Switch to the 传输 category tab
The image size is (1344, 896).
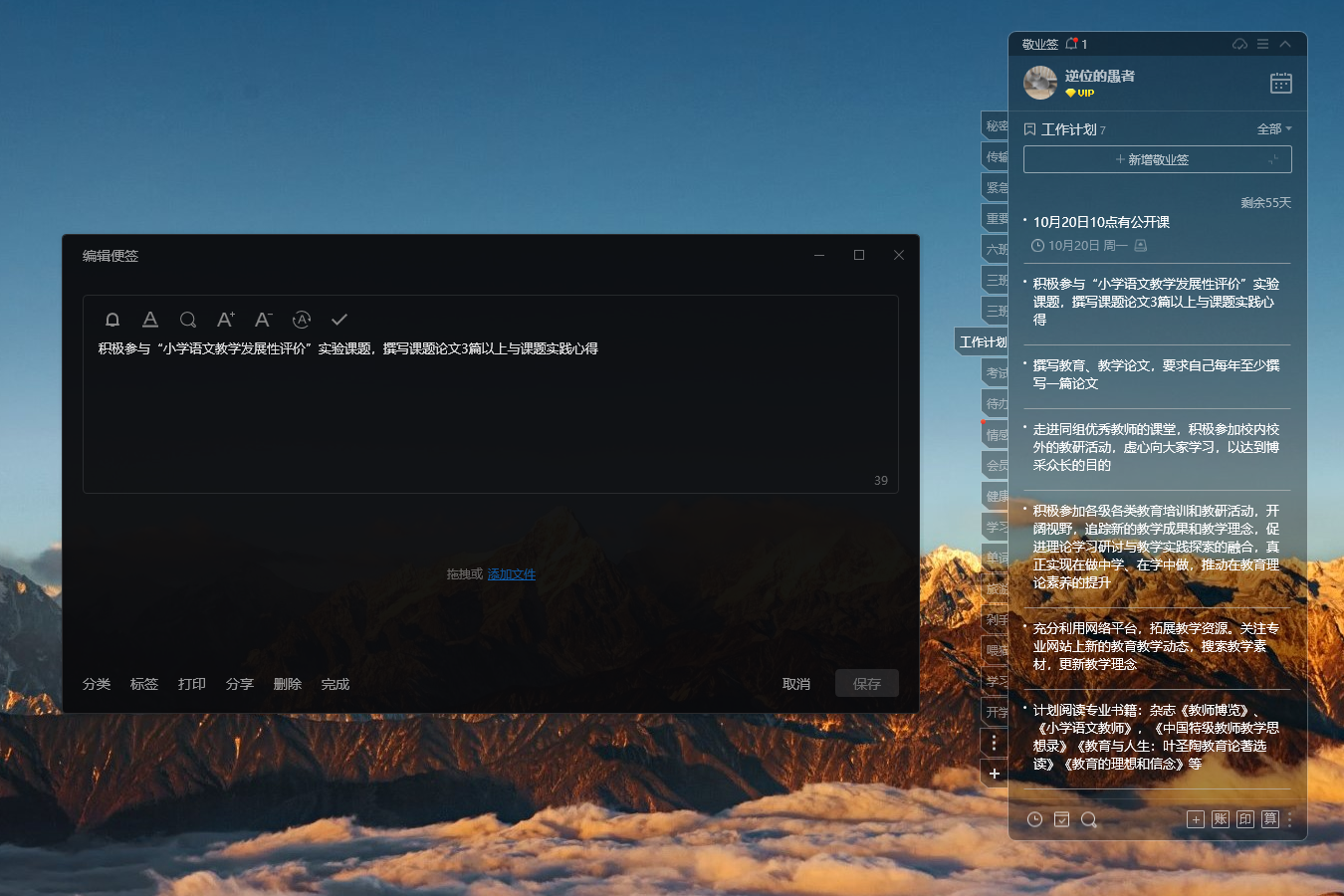click(x=996, y=156)
